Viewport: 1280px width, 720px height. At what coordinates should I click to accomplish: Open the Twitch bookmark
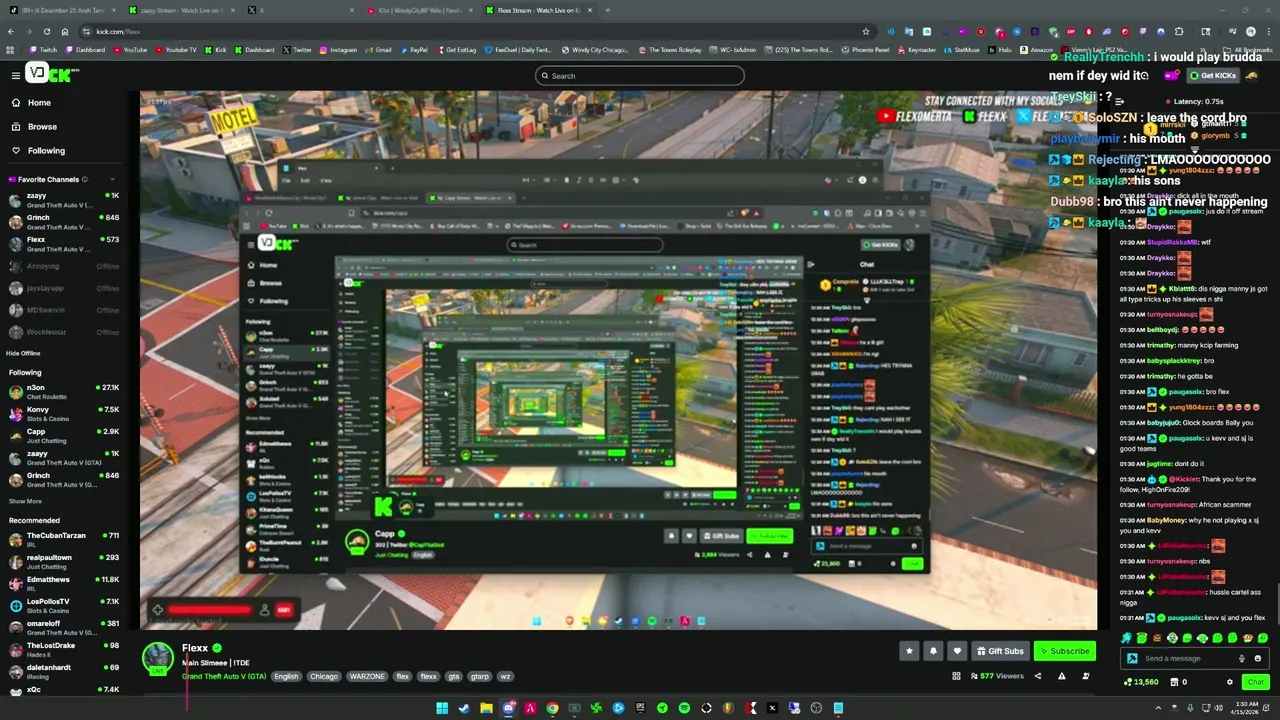coord(44,50)
